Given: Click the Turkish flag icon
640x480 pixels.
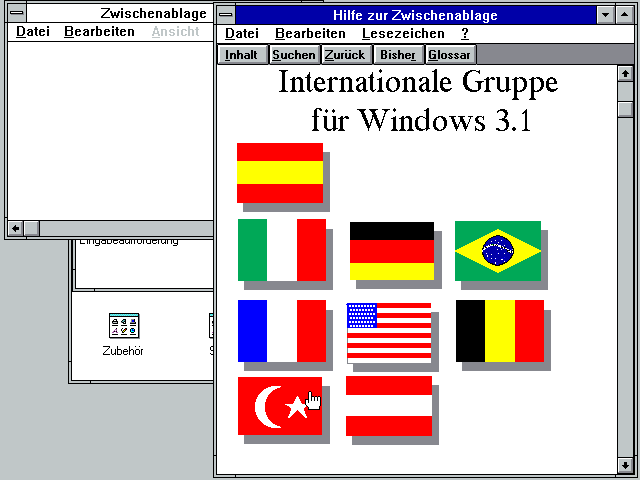Looking at the screenshot, I should [x=280, y=406].
